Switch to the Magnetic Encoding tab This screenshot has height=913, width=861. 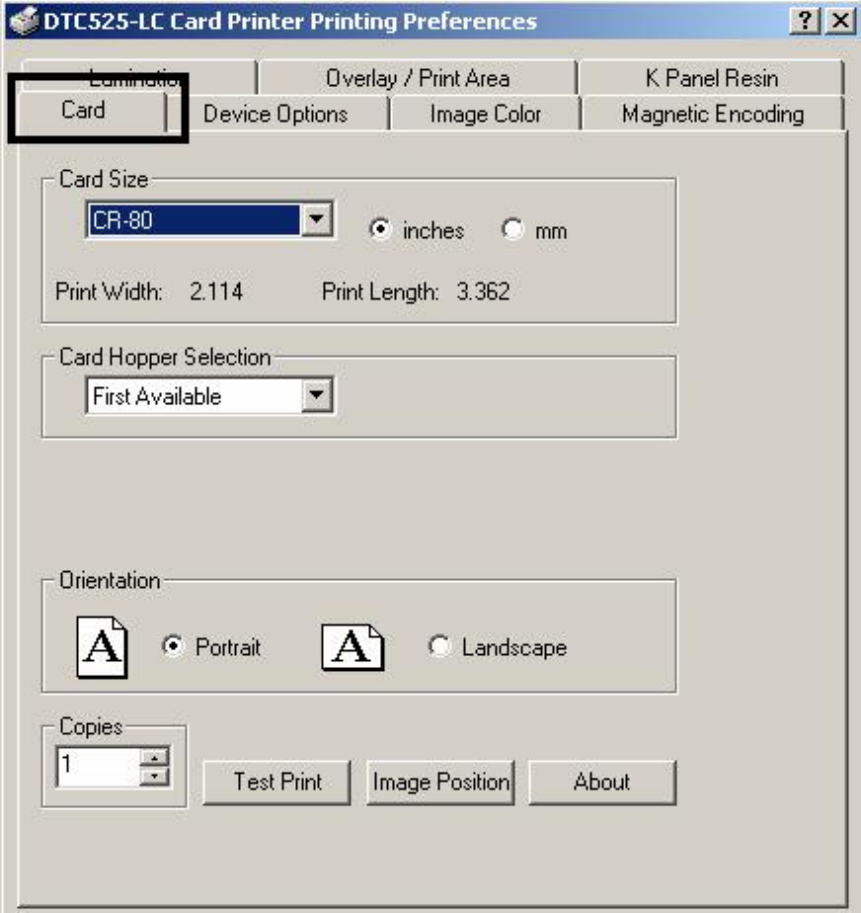(713, 114)
